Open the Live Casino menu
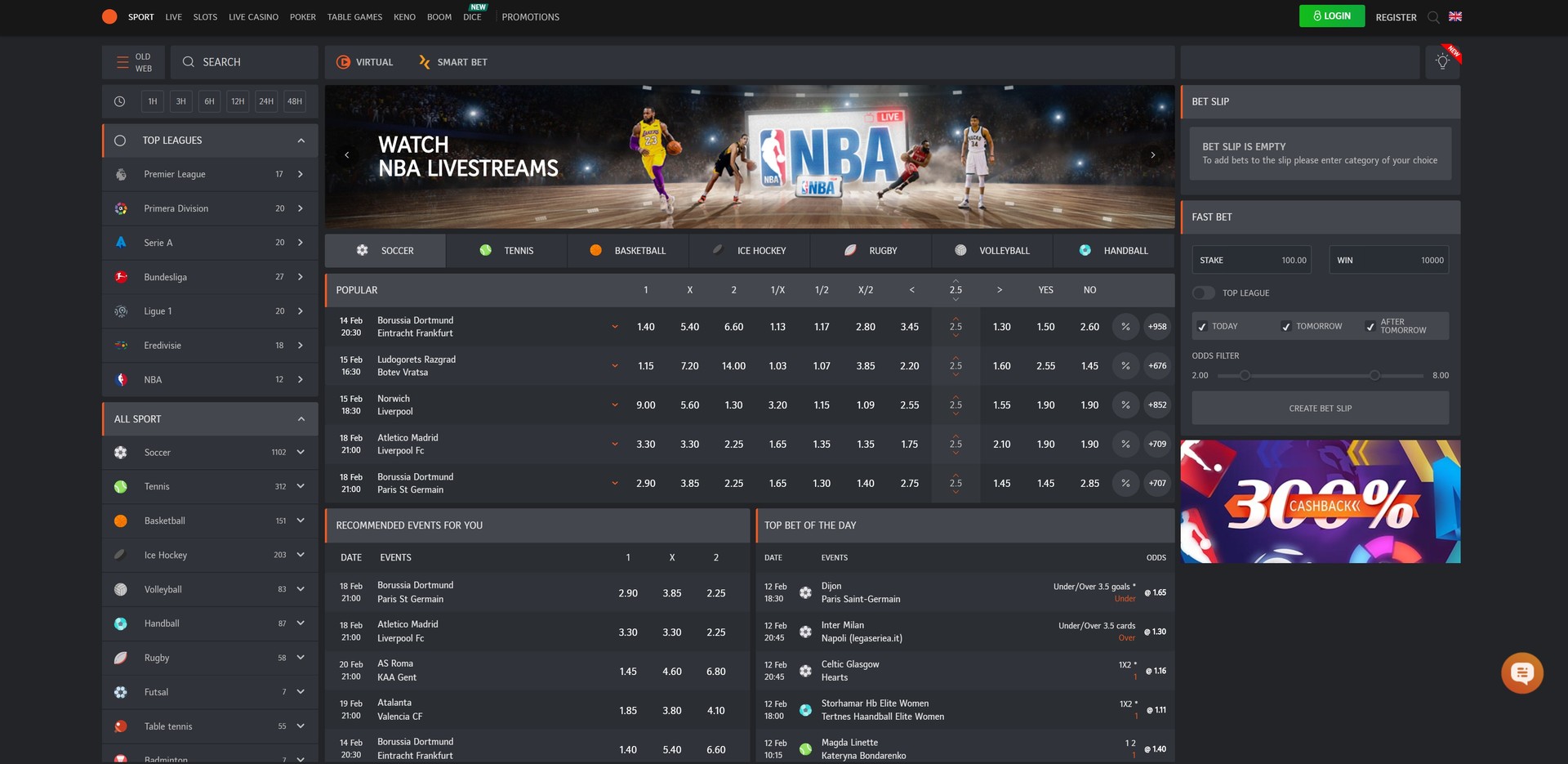The image size is (1568, 764). pyautogui.click(x=253, y=17)
